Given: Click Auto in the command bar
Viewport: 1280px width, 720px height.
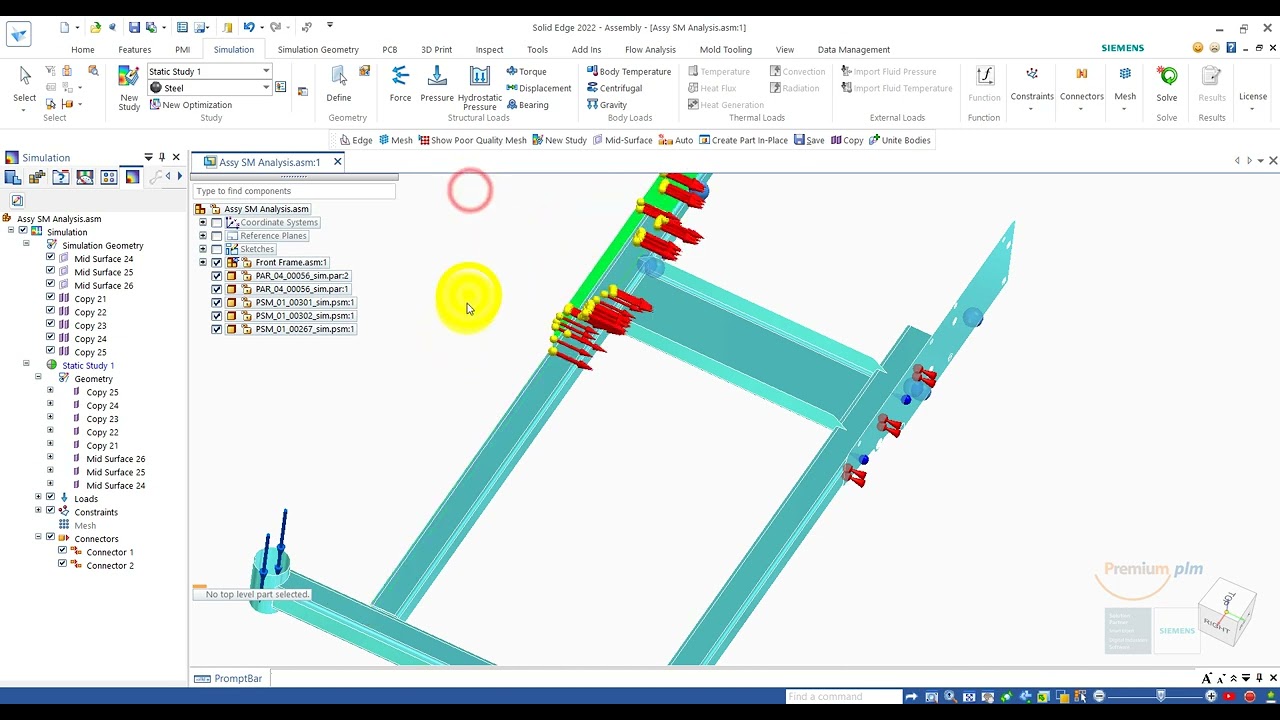Looking at the screenshot, I should coord(677,140).
